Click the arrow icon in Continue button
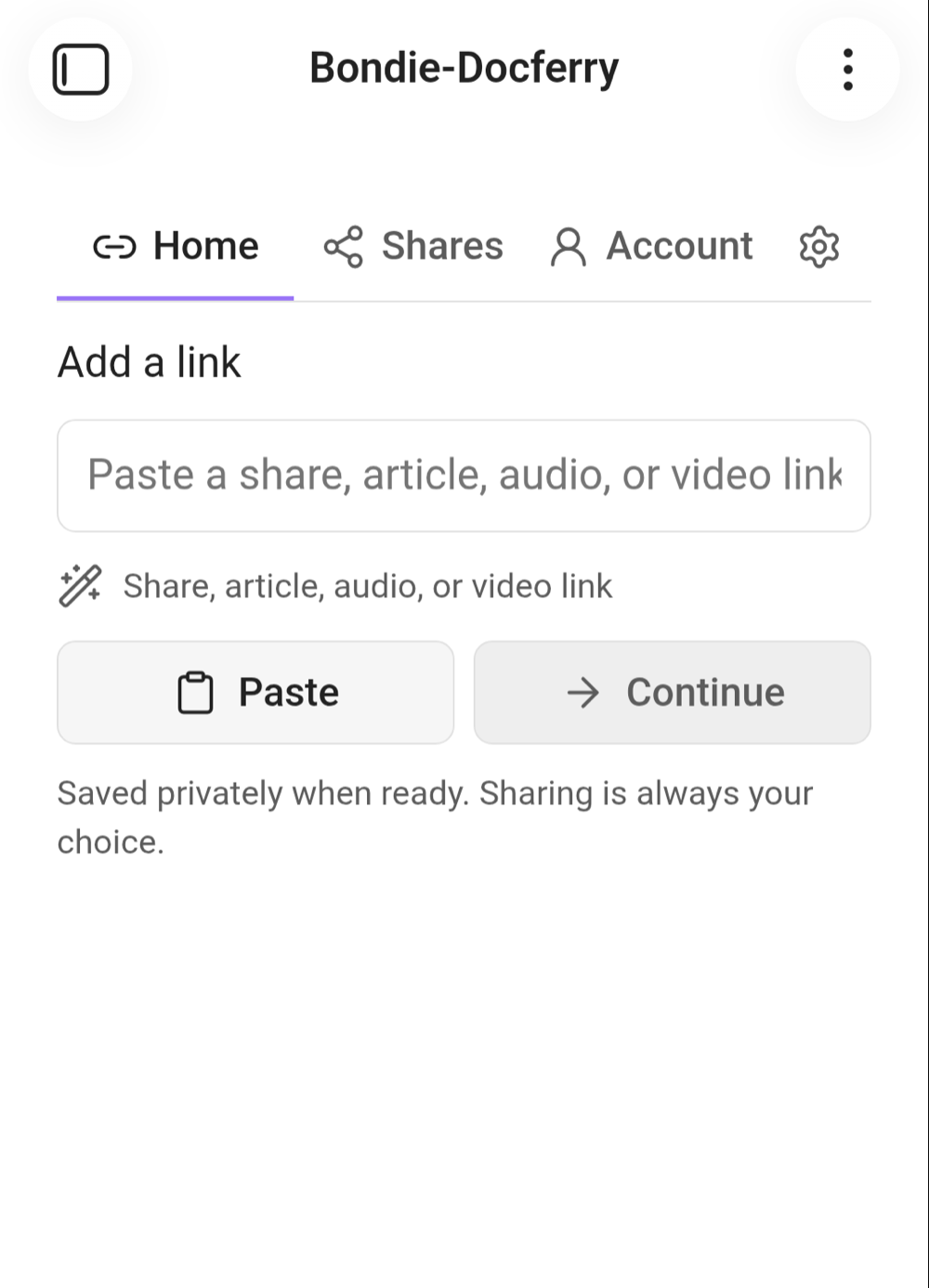This screenshot has height=1288, width=929. coord(583,693)
